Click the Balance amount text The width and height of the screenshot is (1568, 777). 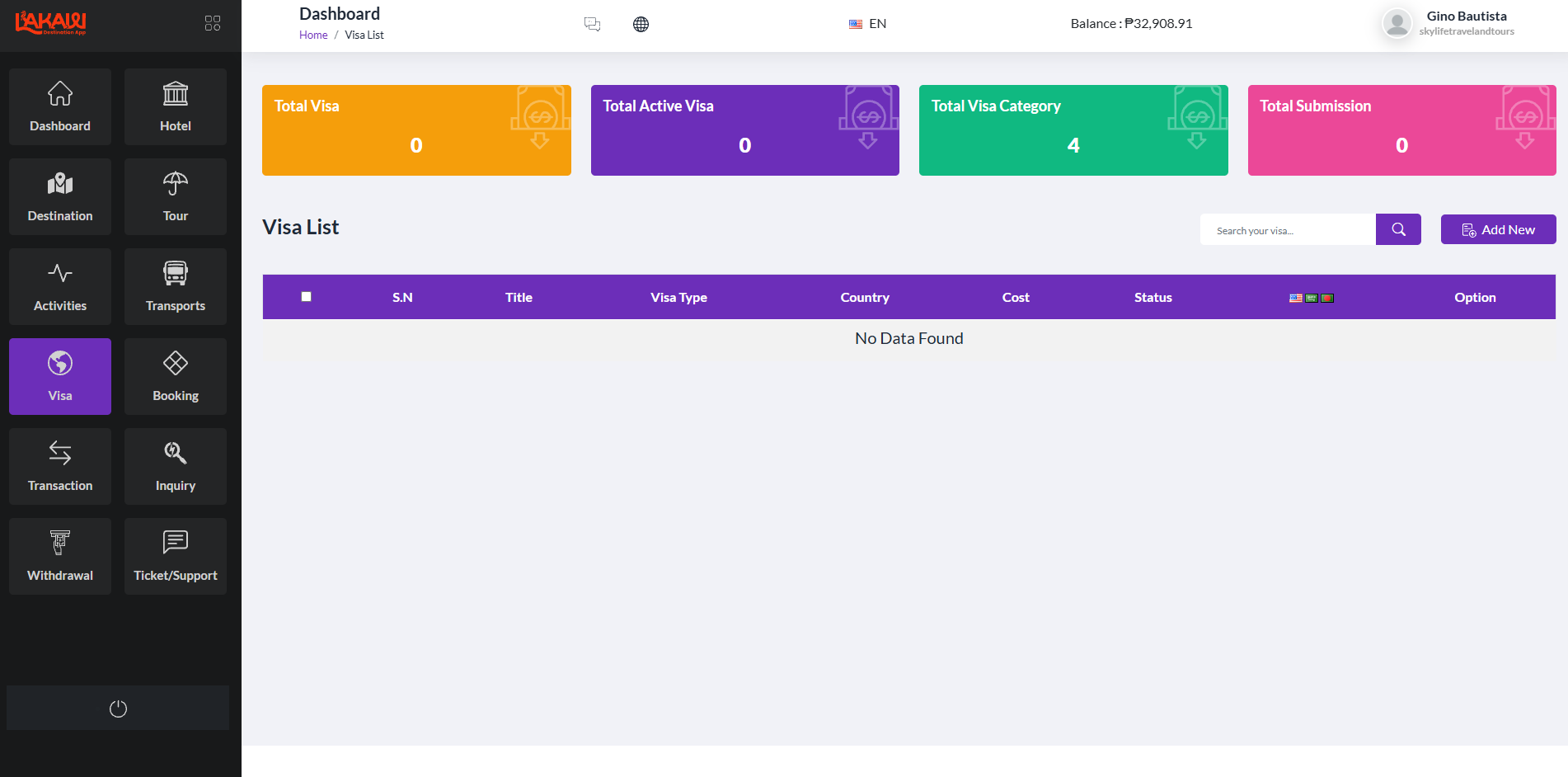(x=1131, y=23)
